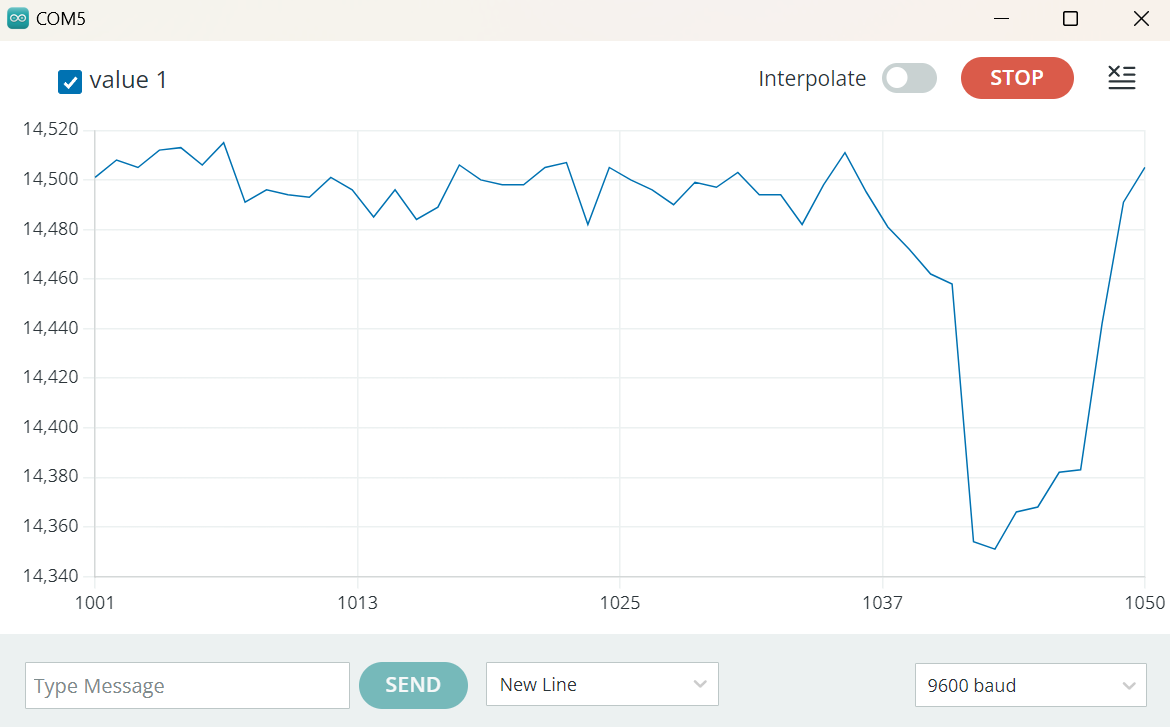
Task: Click the Interpolate text label
Action: (812, 79)
